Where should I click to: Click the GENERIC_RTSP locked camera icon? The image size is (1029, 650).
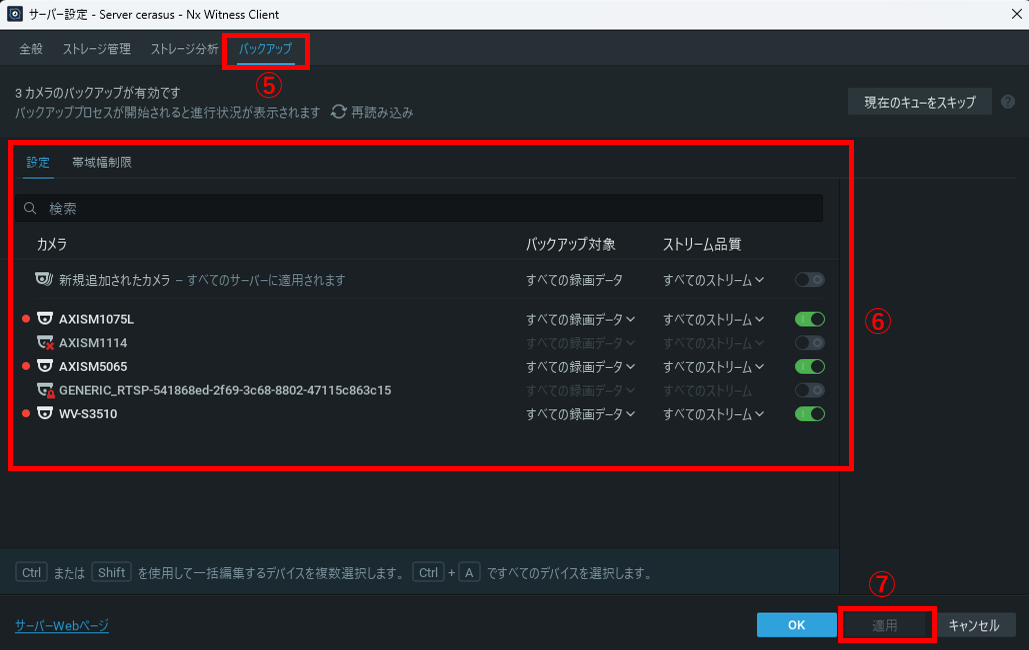click(45, 390)
